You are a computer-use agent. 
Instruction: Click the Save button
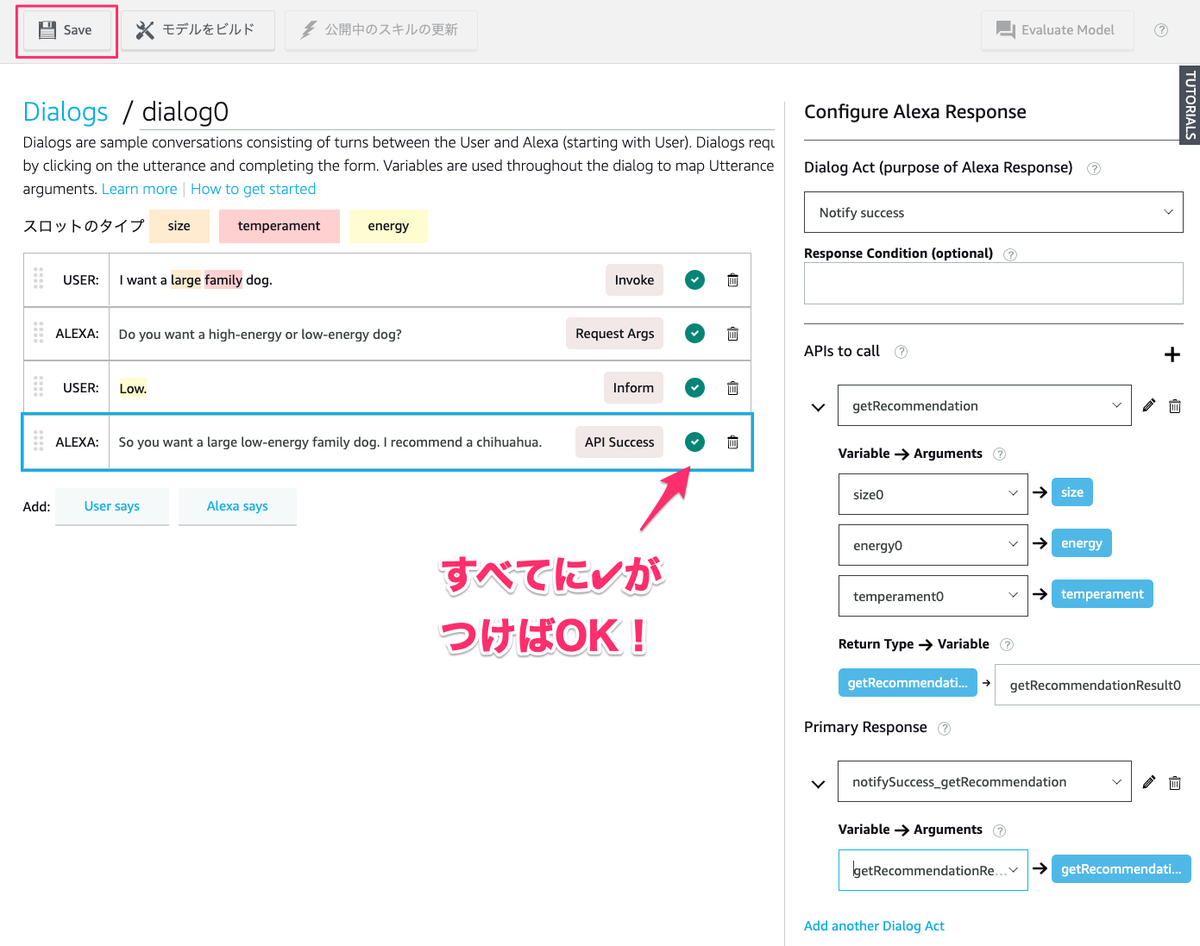(x=66, y=30)
